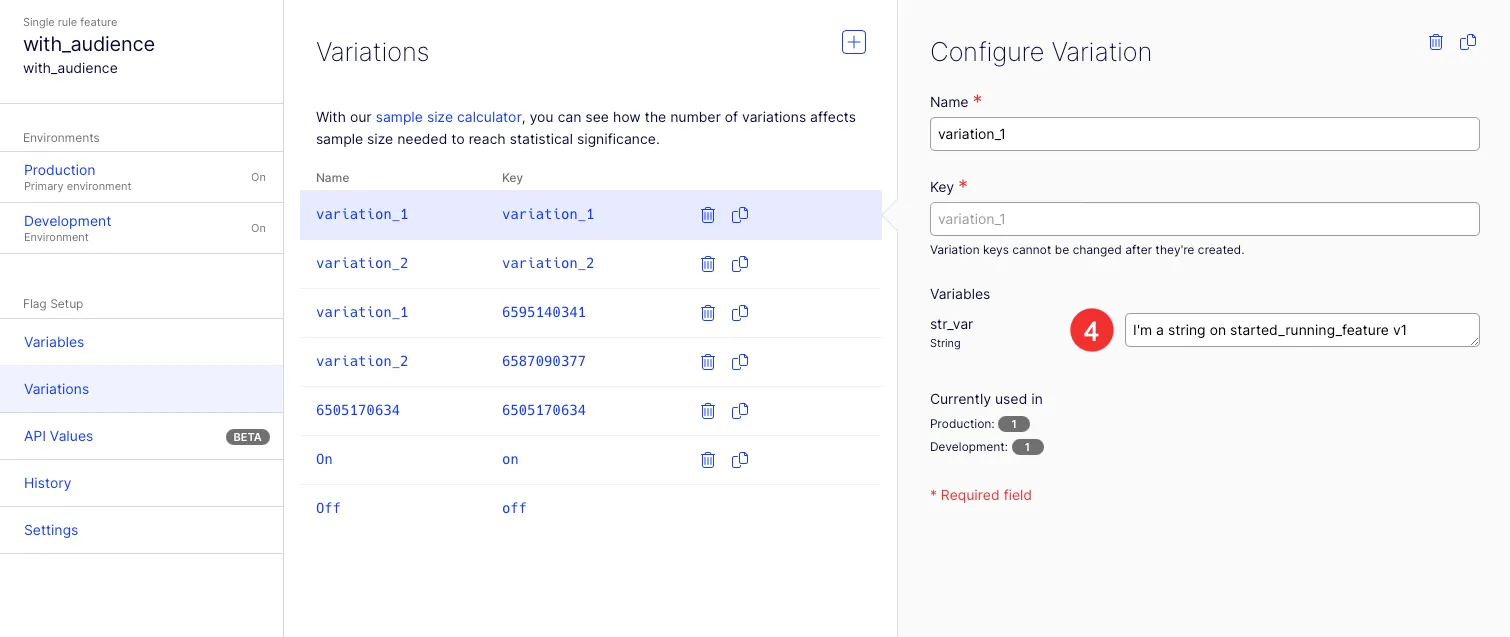Delete the highlighted variation_1 row with key variation_1
Screen dimensions: 1510x637
pyautogui.click(x=708, y=215)
